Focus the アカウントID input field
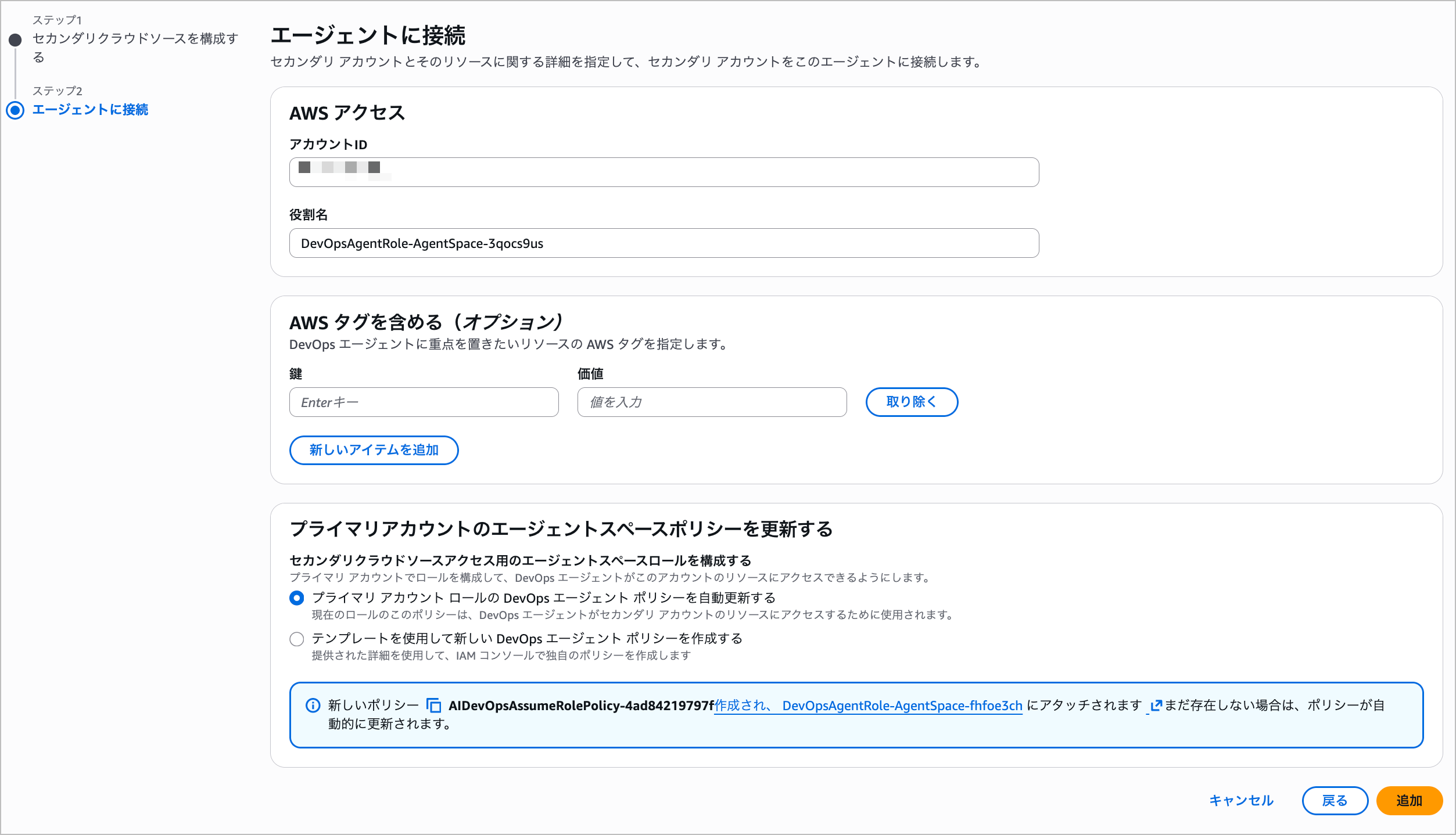 [x=664, y=172]
